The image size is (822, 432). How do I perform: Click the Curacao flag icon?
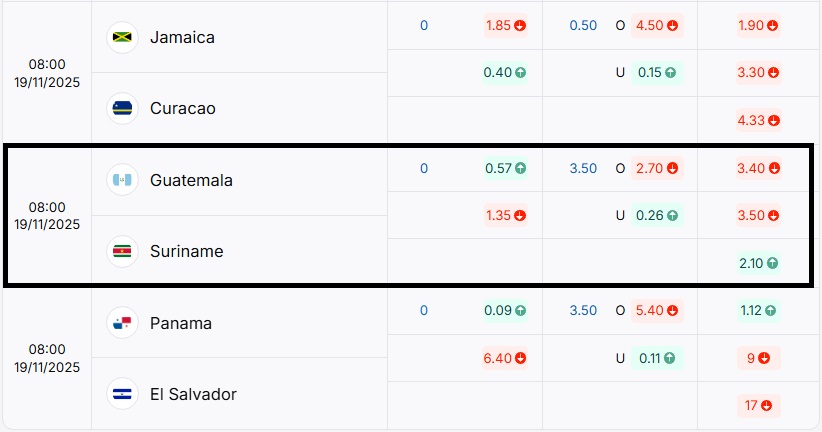point(124,108)
